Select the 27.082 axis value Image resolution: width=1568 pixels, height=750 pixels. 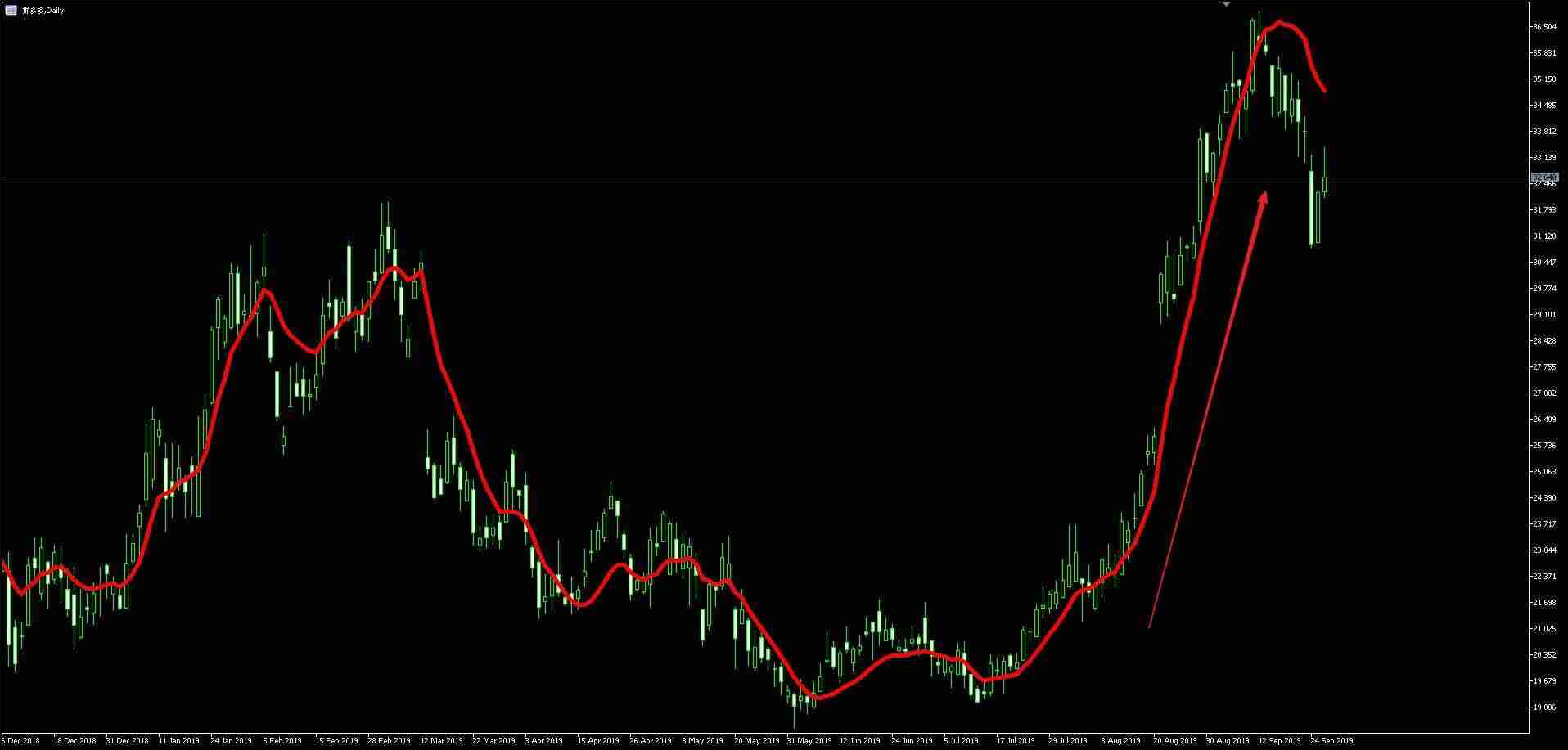(x=1544, y=393)
